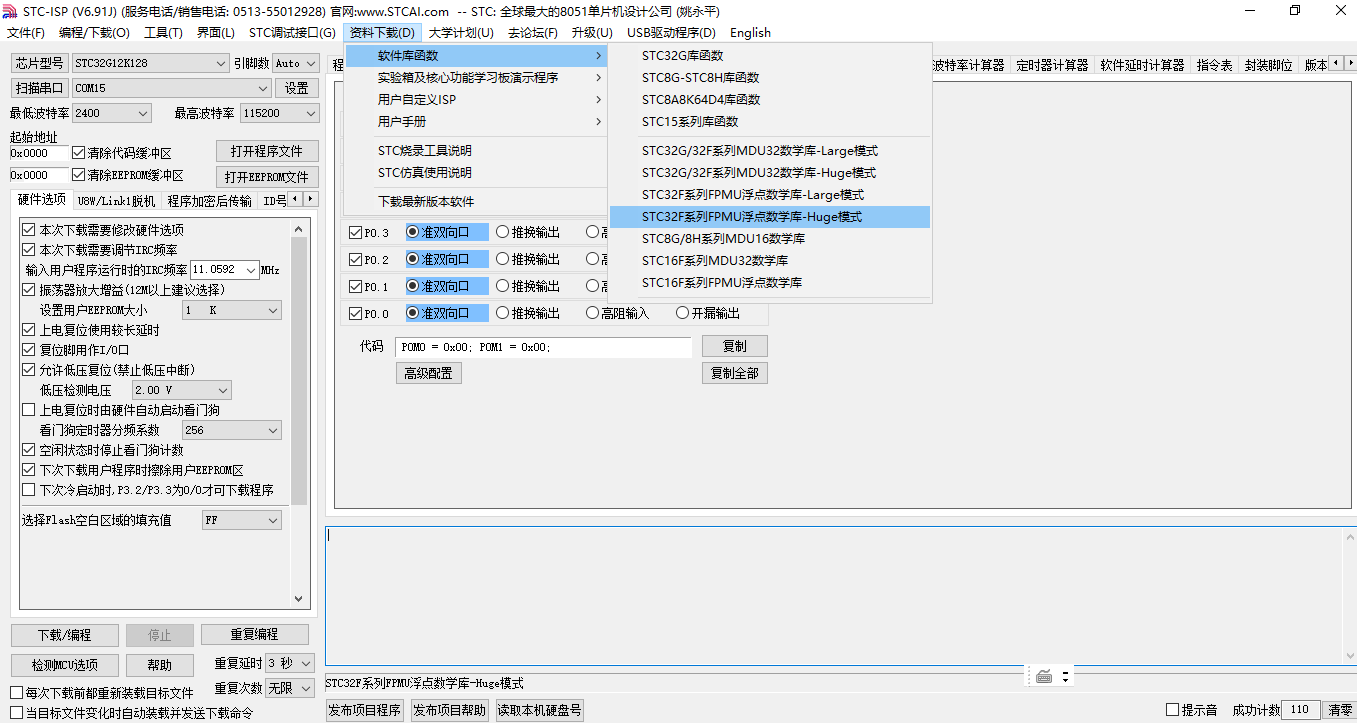This screenshot has width=1357, height=723.
Task: Click the keyboard input method icon
Action: [x=1044, y=677]
